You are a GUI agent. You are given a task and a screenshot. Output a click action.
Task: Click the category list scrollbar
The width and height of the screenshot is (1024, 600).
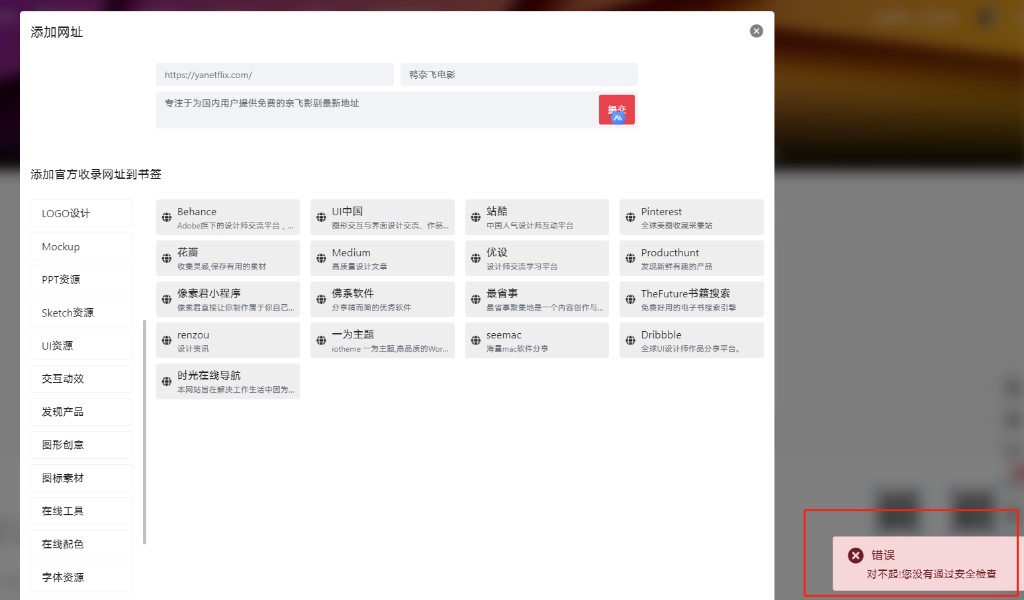pyautogui.click(x=144, y=432)
